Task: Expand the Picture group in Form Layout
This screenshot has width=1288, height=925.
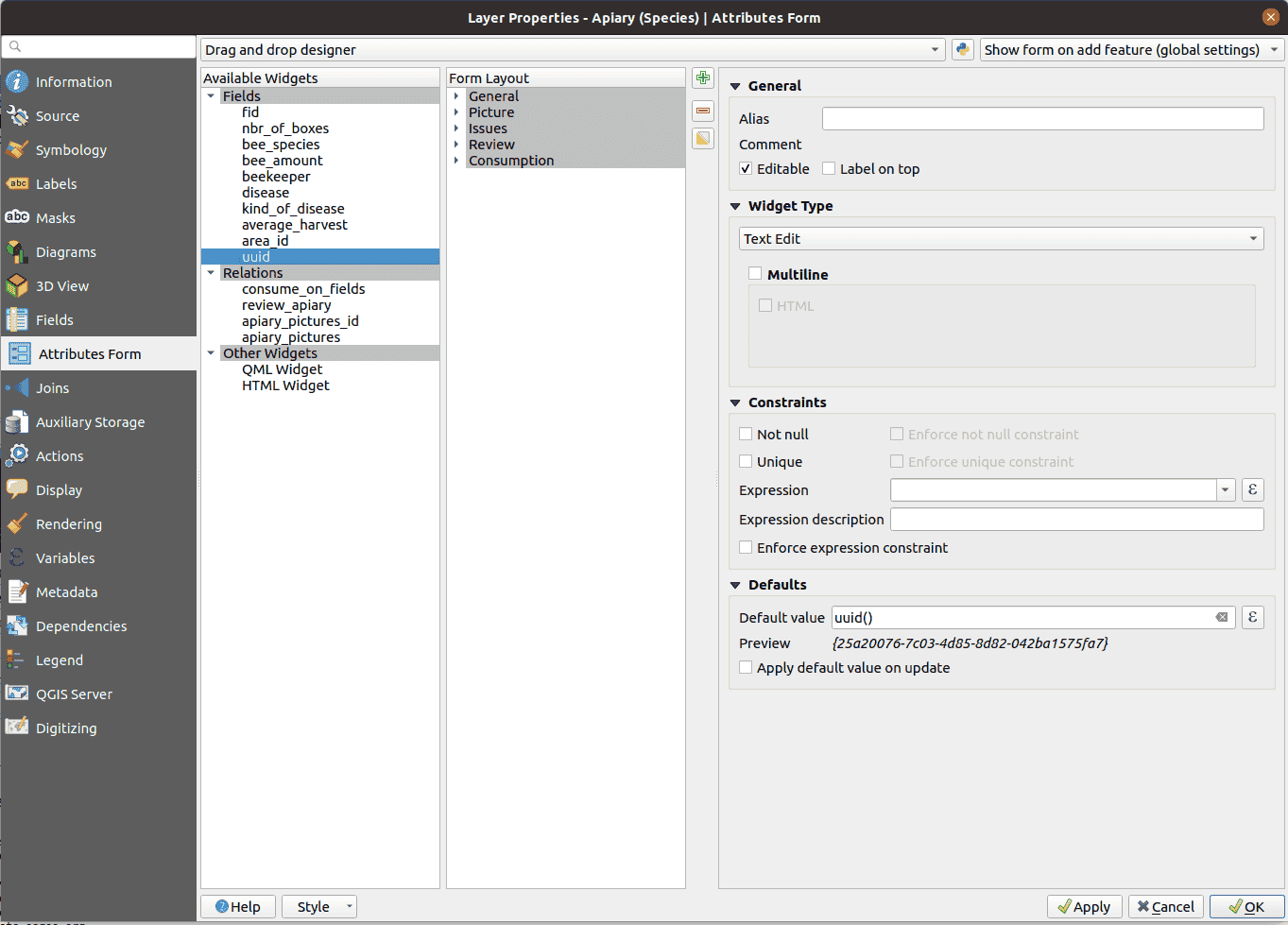Action: 456,112
